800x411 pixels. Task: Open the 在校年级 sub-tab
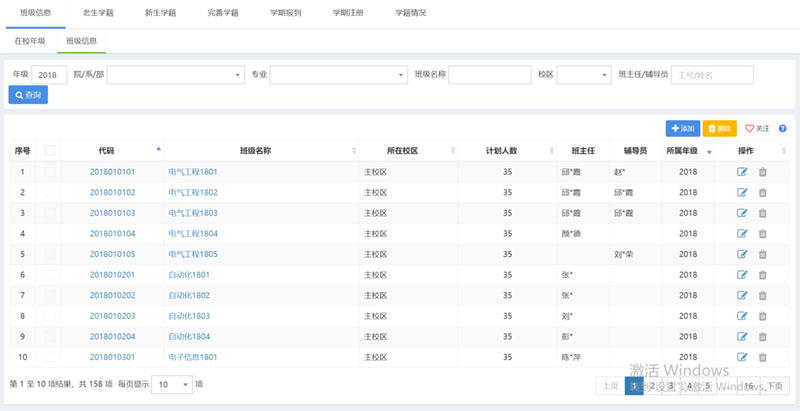pos(29,41)
